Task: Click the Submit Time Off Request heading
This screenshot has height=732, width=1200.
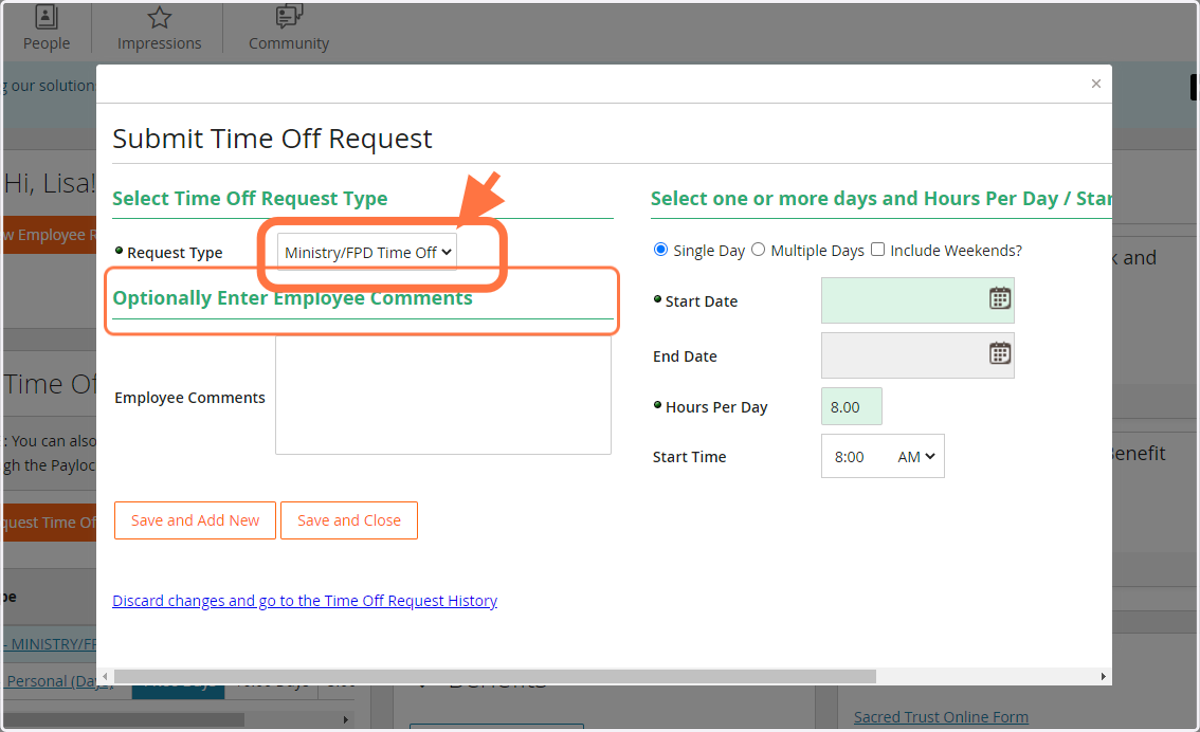Action: [x=272, y=138]
